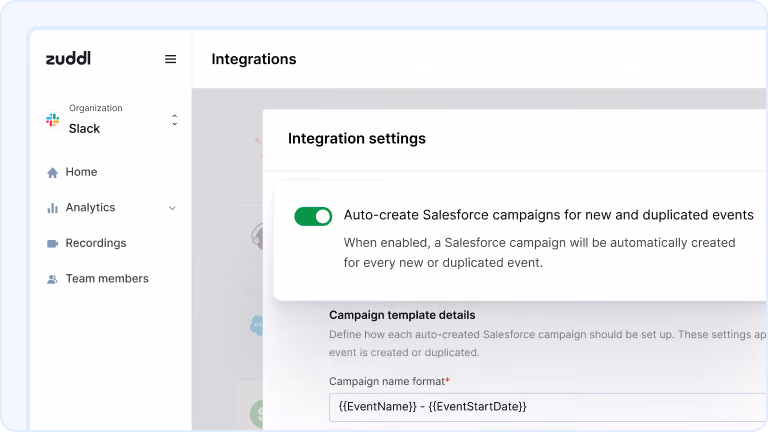768x432 pixels.
Task: Click the Home icon in sidebar
Action: pyautogui.click(x=52, y=172)
